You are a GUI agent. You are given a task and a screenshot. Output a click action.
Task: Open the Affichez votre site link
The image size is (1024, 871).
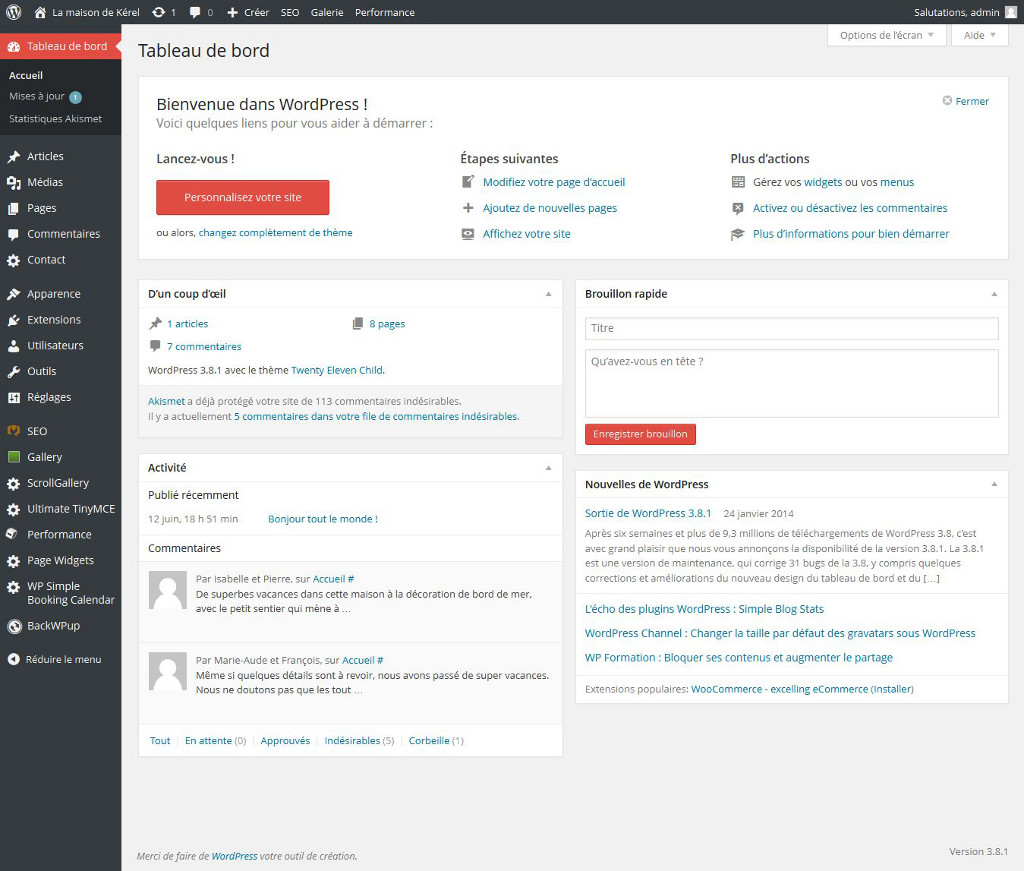526,234
